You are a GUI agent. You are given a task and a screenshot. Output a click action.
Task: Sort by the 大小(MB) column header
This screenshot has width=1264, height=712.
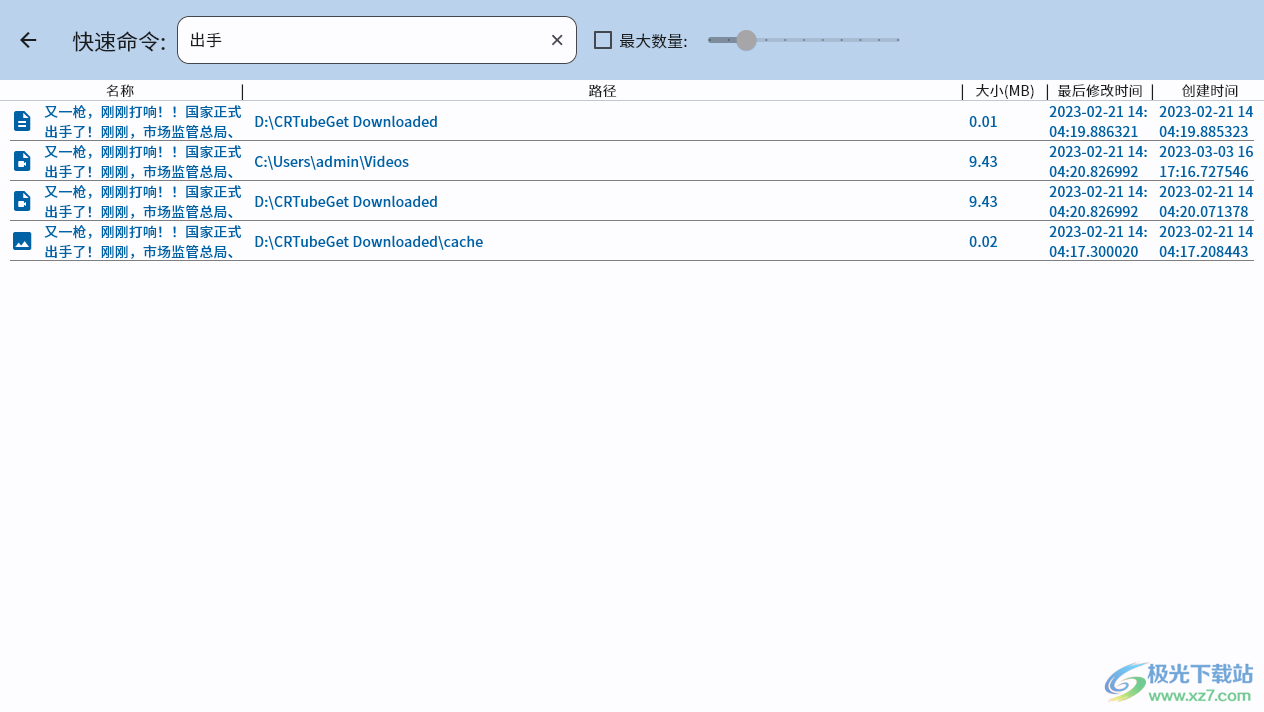(x=1005, y=91)
